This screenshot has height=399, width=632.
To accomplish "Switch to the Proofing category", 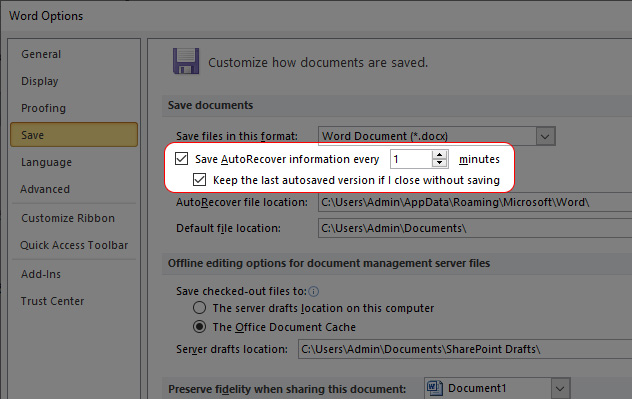I will tap(43, 108).
